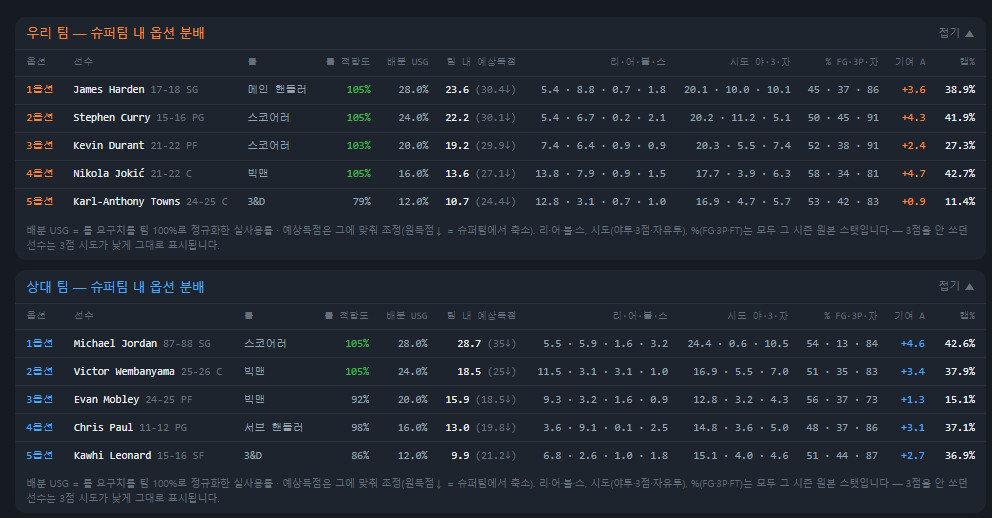Click the 4옵션 label in Nikola Jokić's row
Screen dimensions: 992x518
point(40,173)
